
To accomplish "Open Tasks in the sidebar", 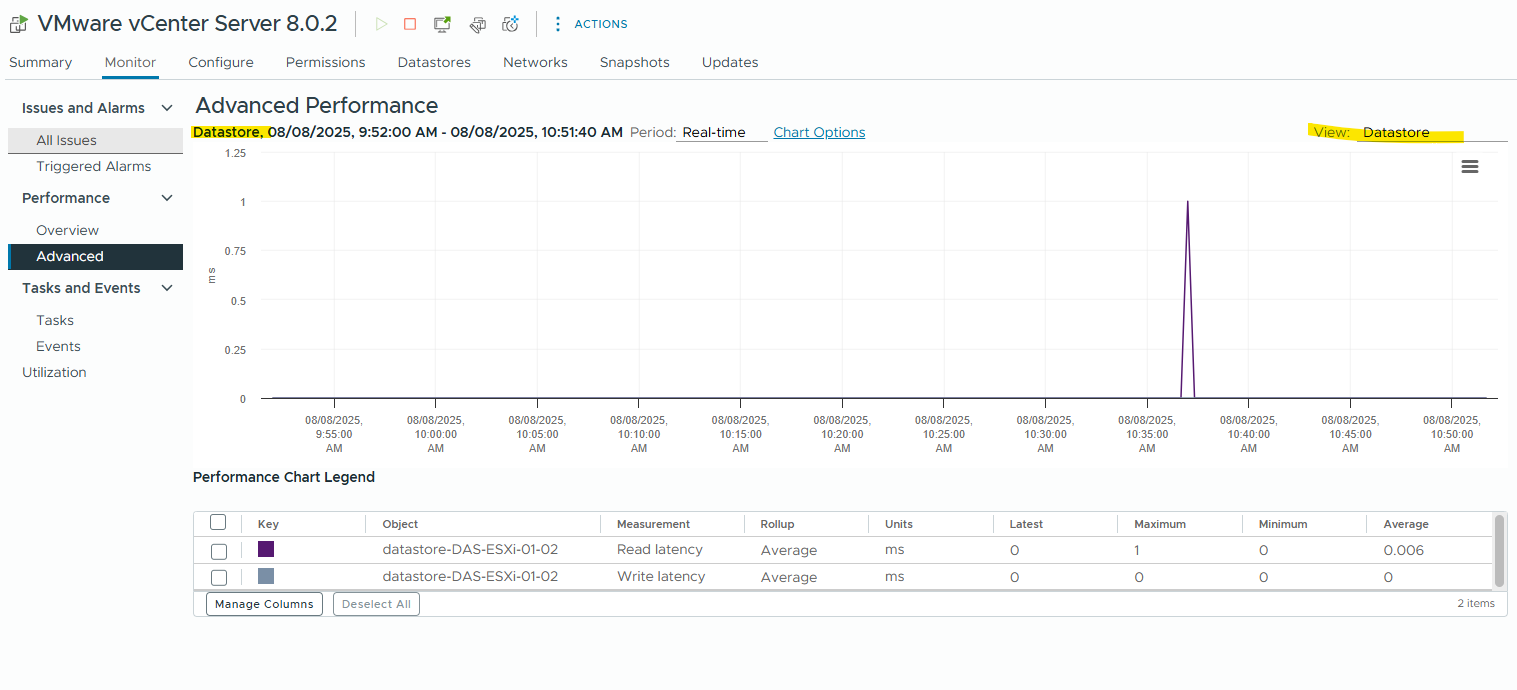I will tap(55, 320).
